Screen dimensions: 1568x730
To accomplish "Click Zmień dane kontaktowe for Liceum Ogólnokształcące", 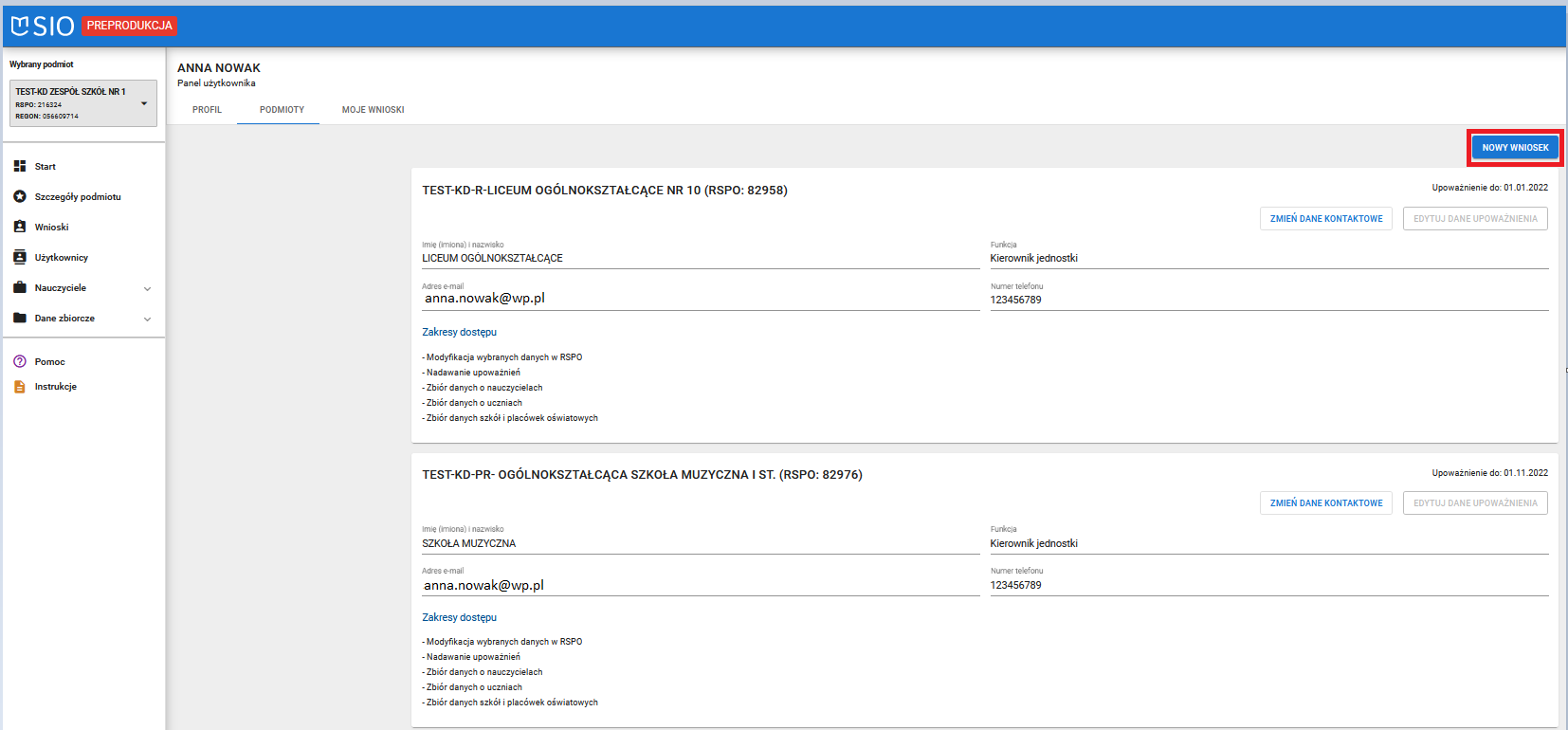I will pyautogui.click(x=1325, y=219).
